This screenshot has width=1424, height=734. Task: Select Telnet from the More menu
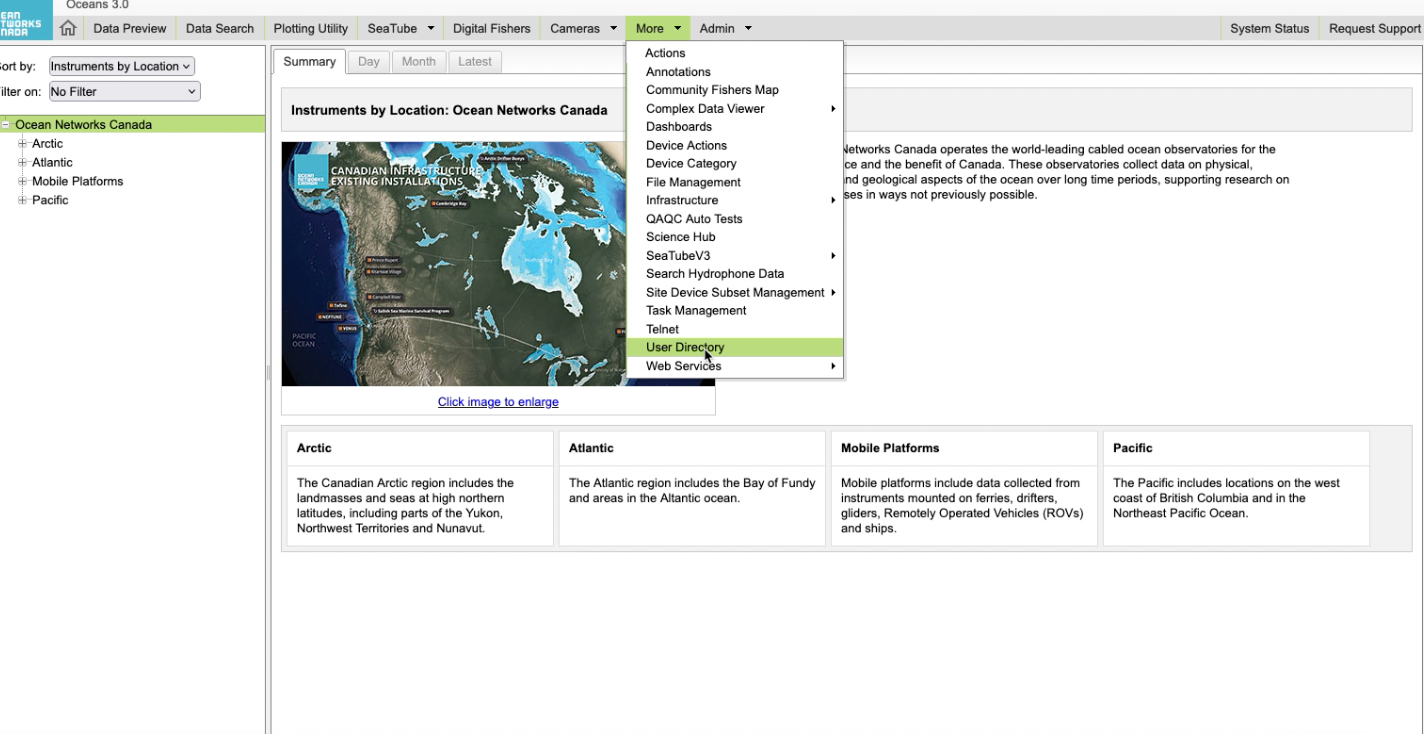point(734,329)
